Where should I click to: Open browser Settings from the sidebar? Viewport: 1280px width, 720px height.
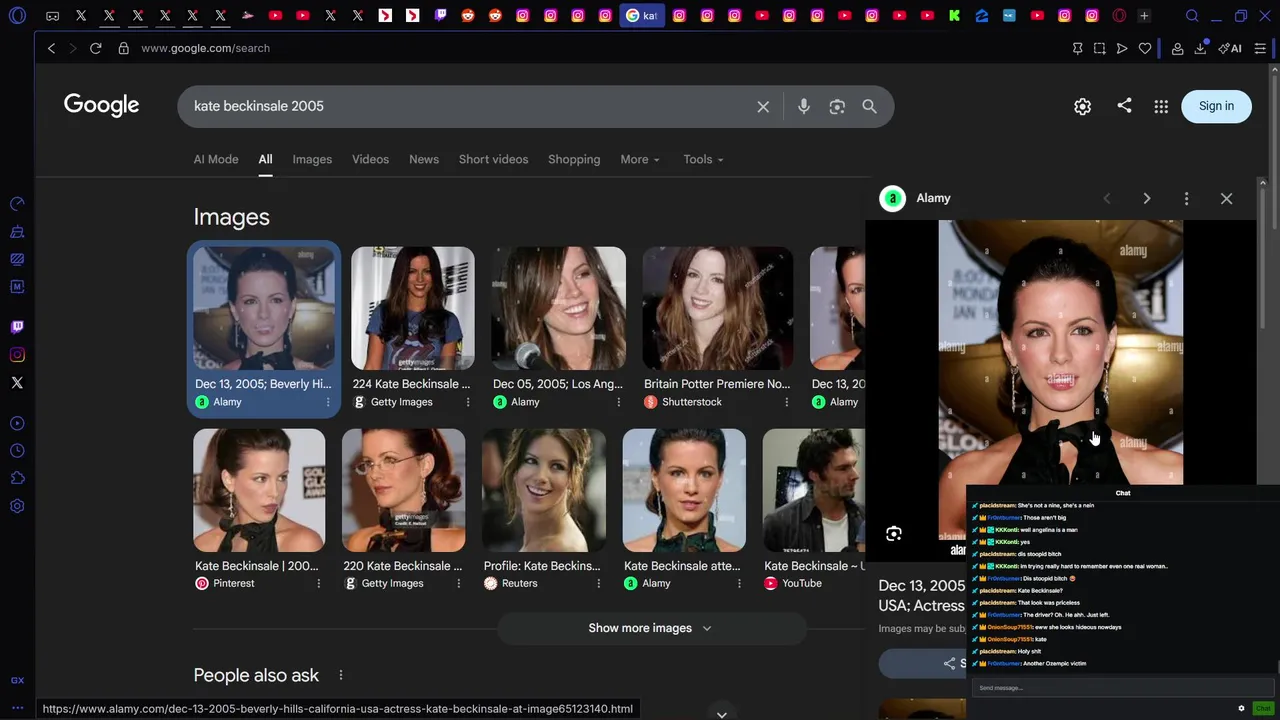(x=17, y=506)
